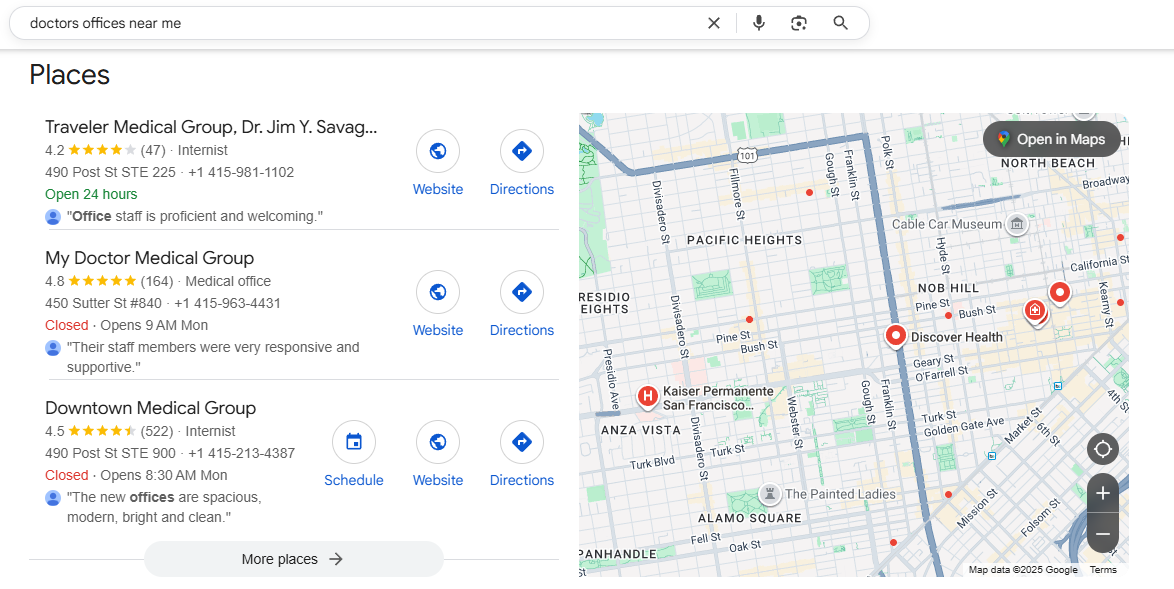Get directions to Downtown Medical Group

coord(521,443)
